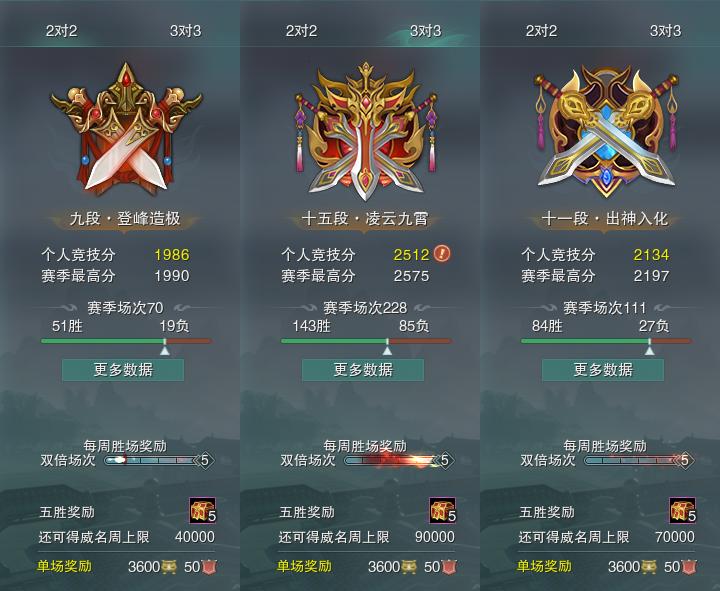The width and height of the screenshot is (720, 591).
Task: Click the glowing 双倍场次 progress bar in middle panel
Action: coord(399,460)
